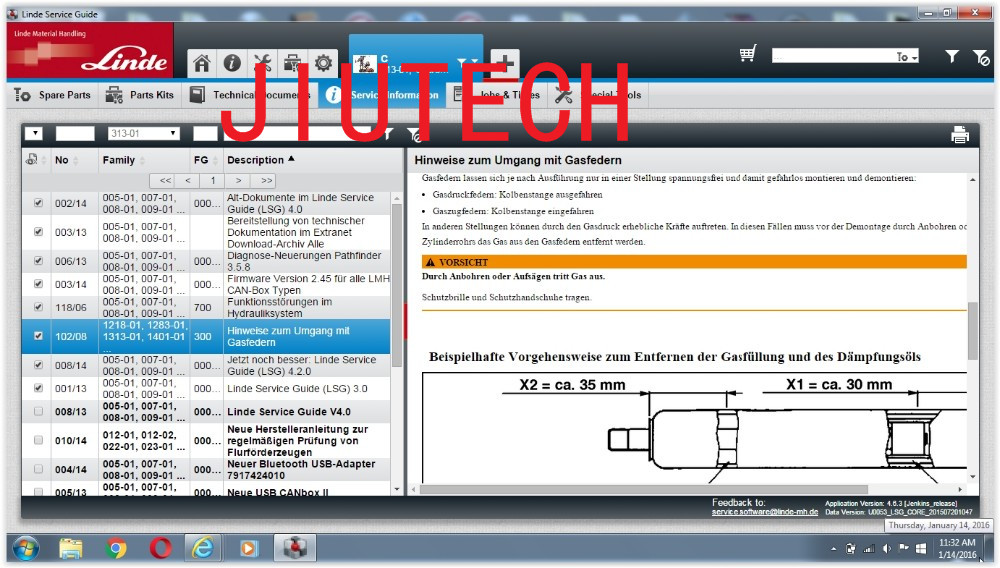1000x568 pixels.
Task: Open the info icon next to Home
Action: (232, 63)
